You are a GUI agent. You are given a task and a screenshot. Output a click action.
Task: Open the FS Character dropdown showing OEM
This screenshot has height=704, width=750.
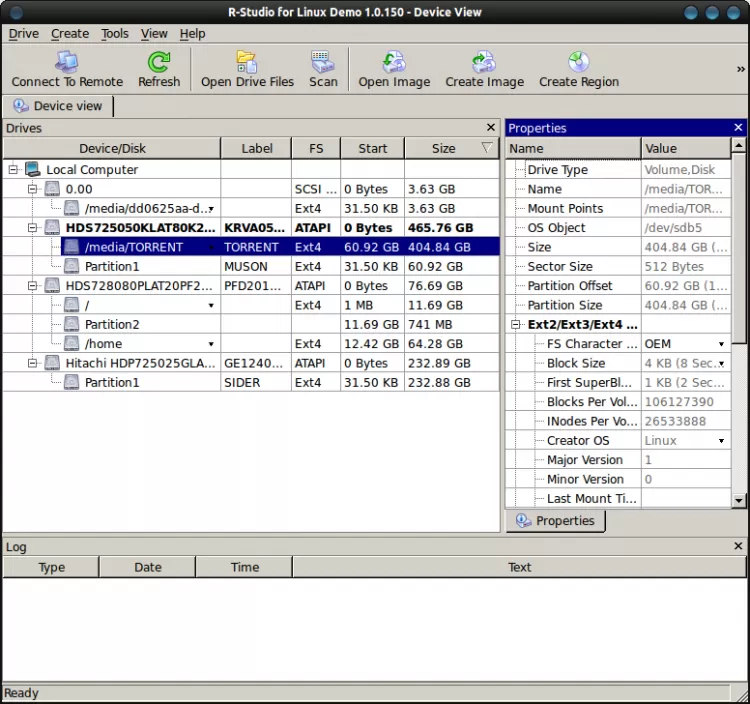click(x=722, y=344)
